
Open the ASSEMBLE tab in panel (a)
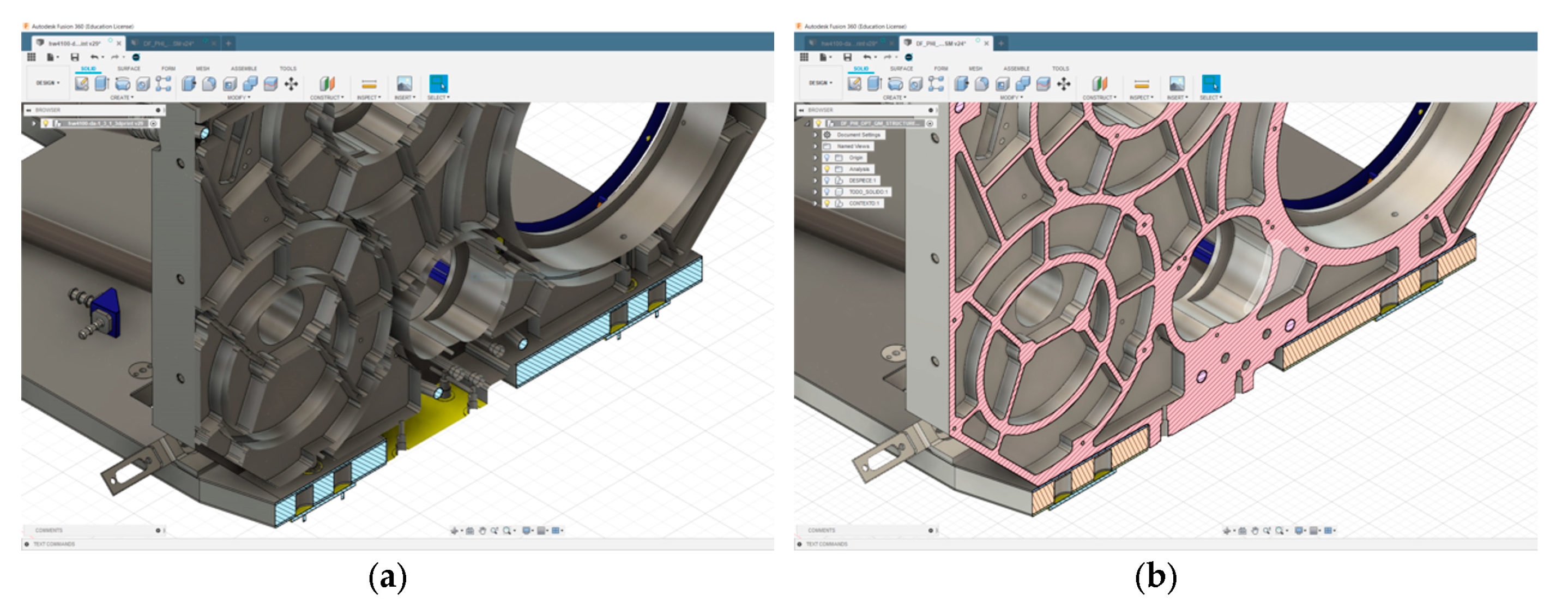pos(244,69)
